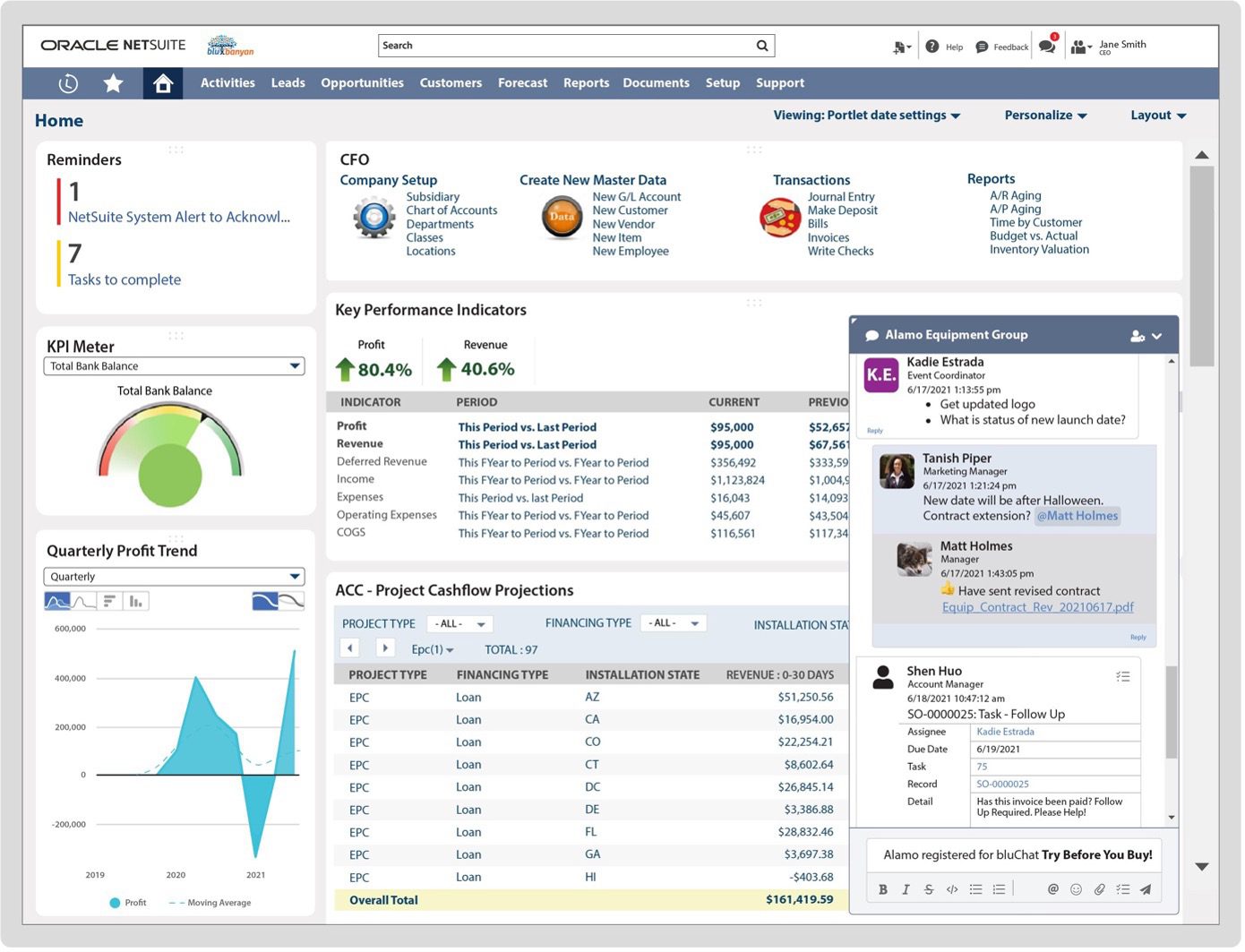Click the Shortcuts star icon
This screenshot has width=1245, height=952.
coord(113,83)
